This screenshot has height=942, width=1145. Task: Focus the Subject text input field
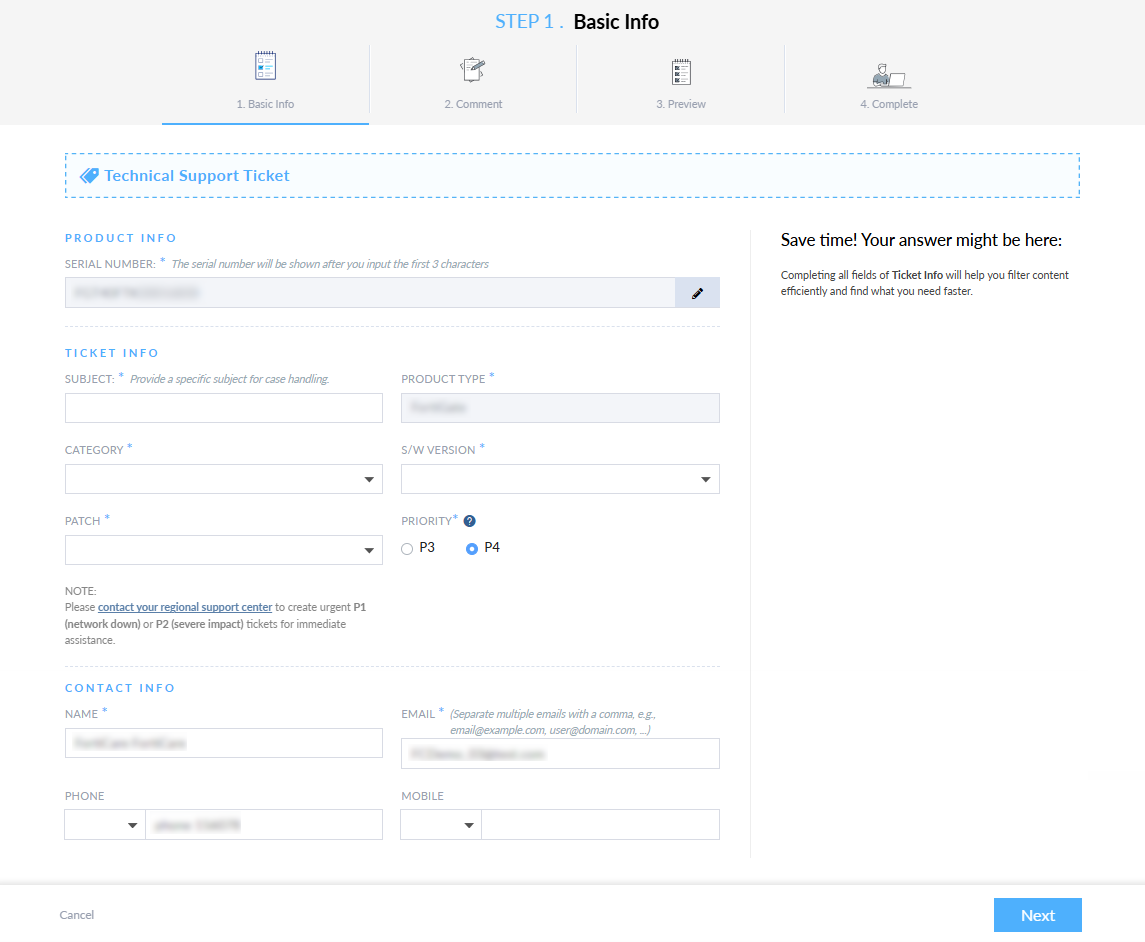point(224,408)
